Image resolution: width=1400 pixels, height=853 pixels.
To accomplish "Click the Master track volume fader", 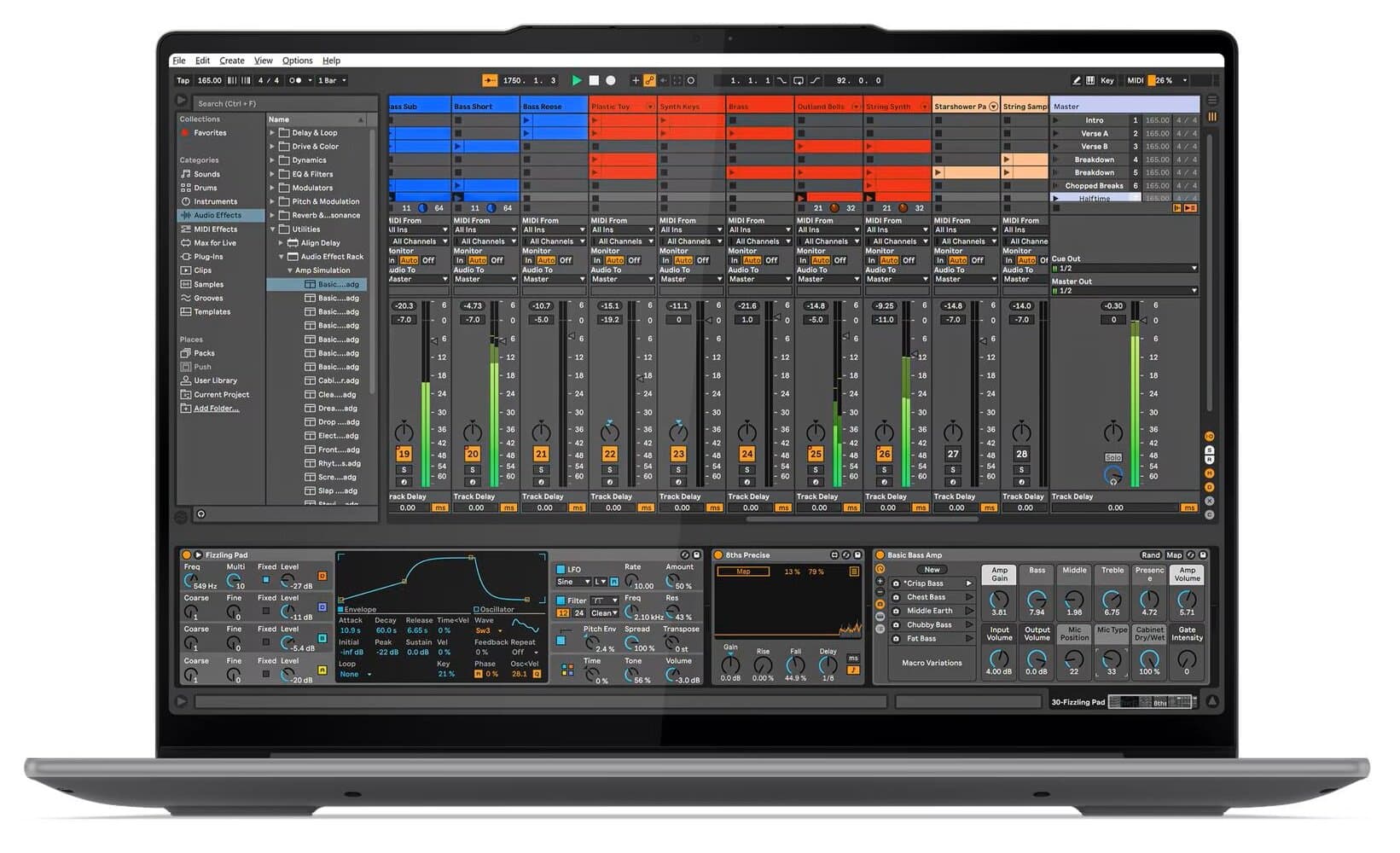I will (1145, 321).
